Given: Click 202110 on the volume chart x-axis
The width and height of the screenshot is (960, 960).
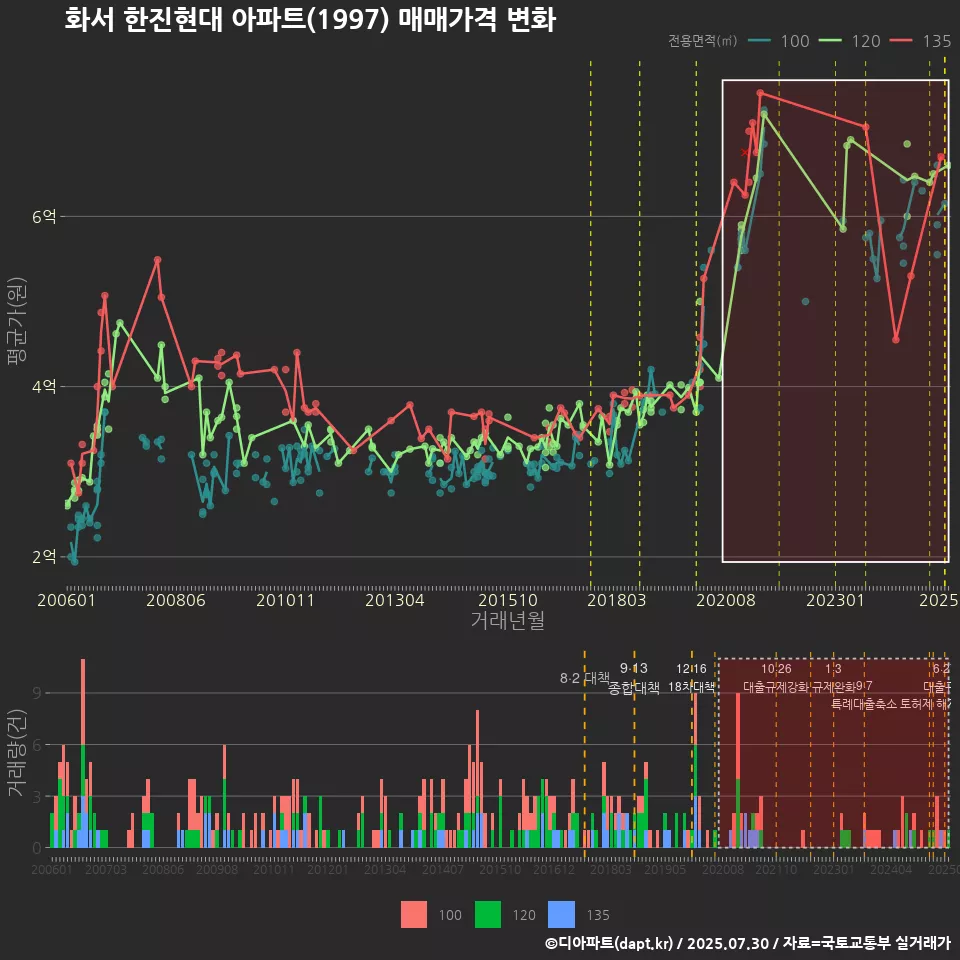Looking at the screenshot, I should tap(776, 869).
